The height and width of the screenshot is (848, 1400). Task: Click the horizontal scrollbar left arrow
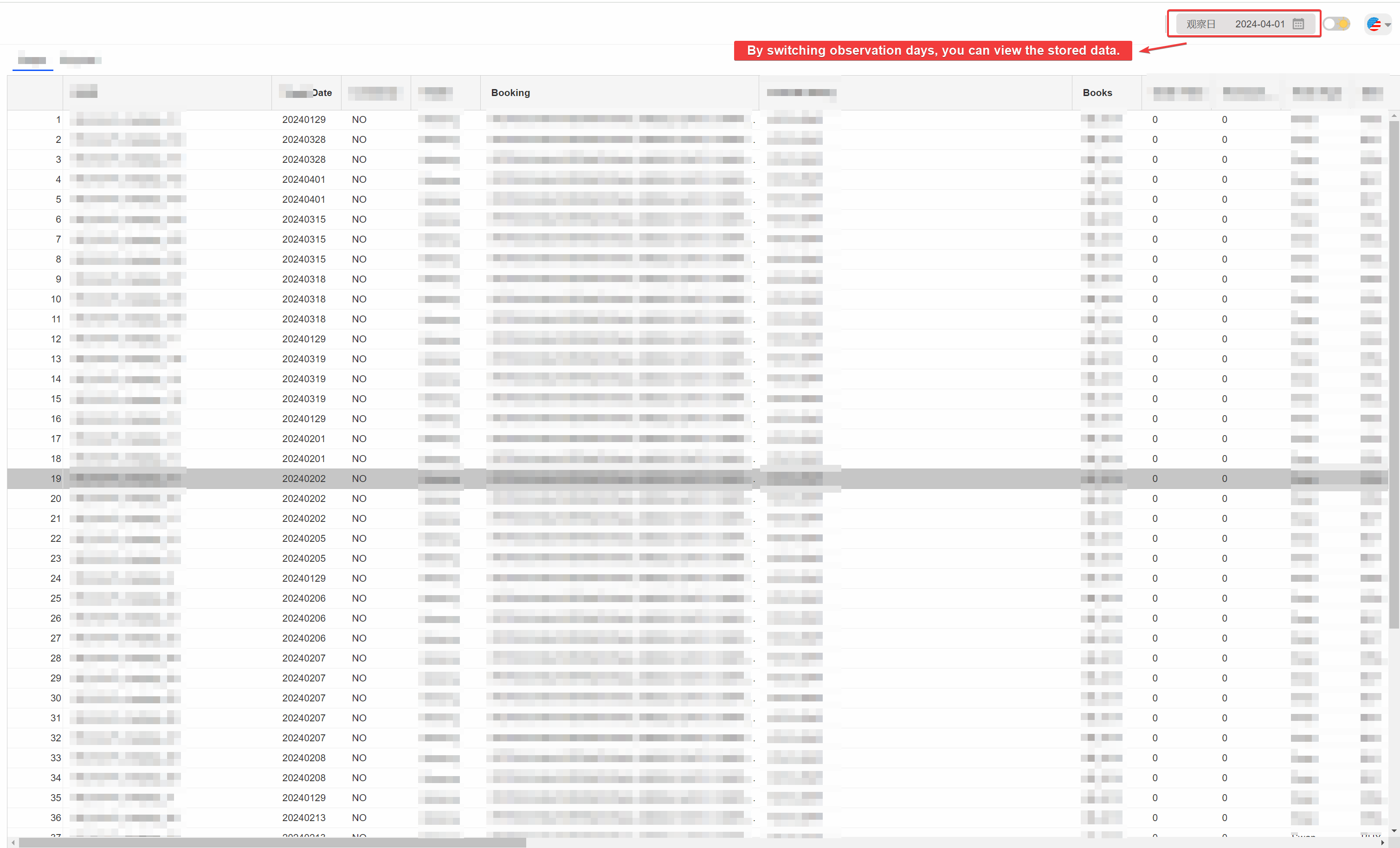pyautogui.click(x=13, y=843)
